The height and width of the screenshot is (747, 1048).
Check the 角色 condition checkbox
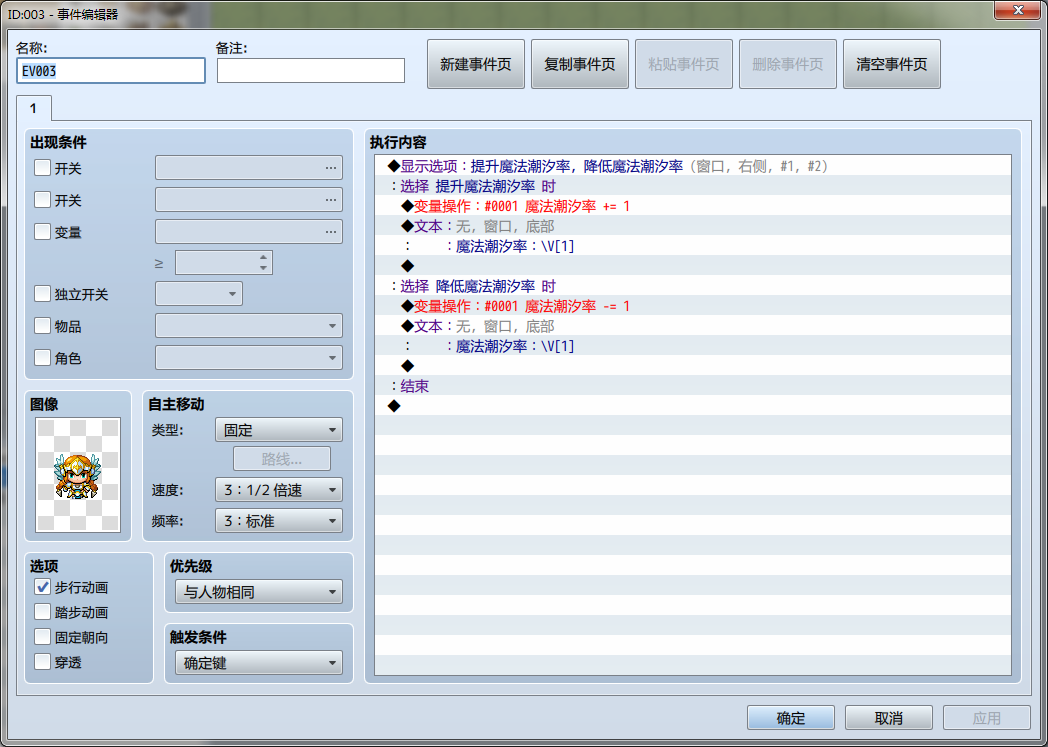42,358
